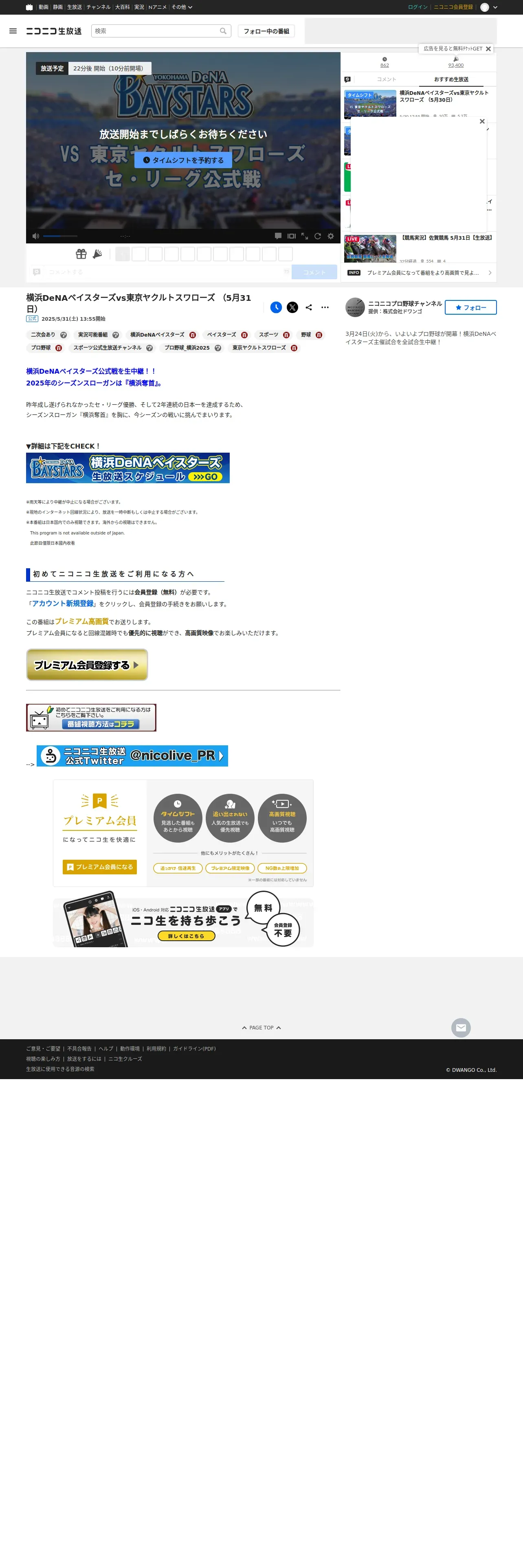Open player settings gear
This screenshot has width=523, height=1568.
tap(331, 236)
